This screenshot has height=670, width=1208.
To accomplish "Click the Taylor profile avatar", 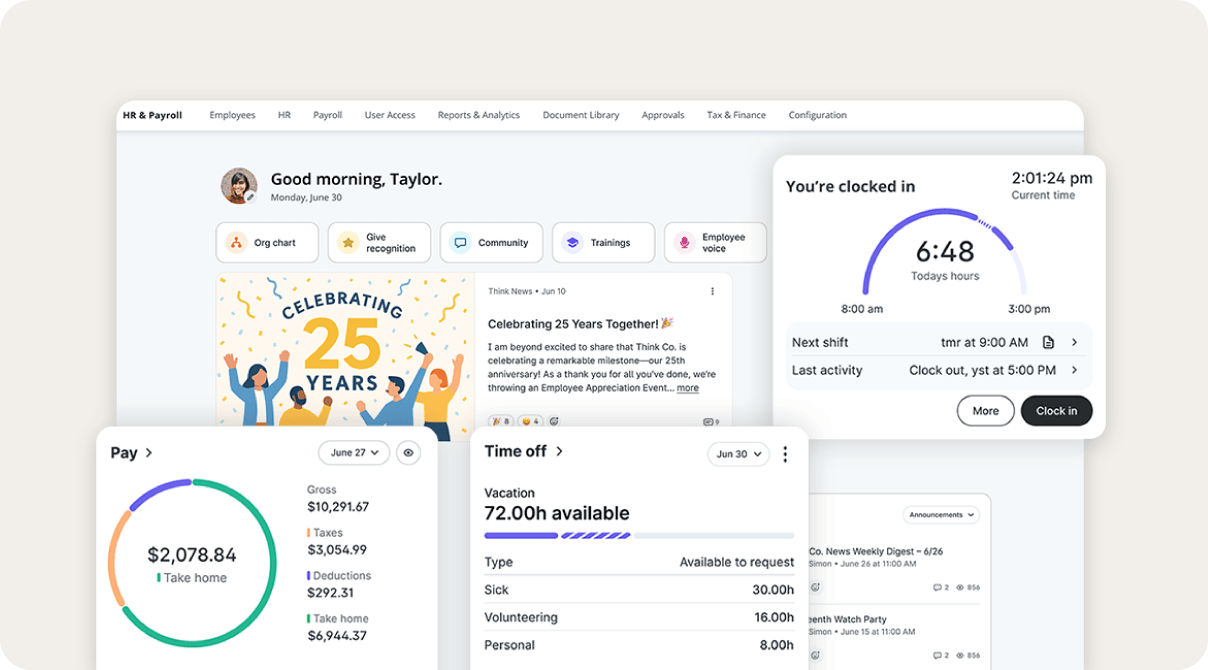I will point(239,185).
